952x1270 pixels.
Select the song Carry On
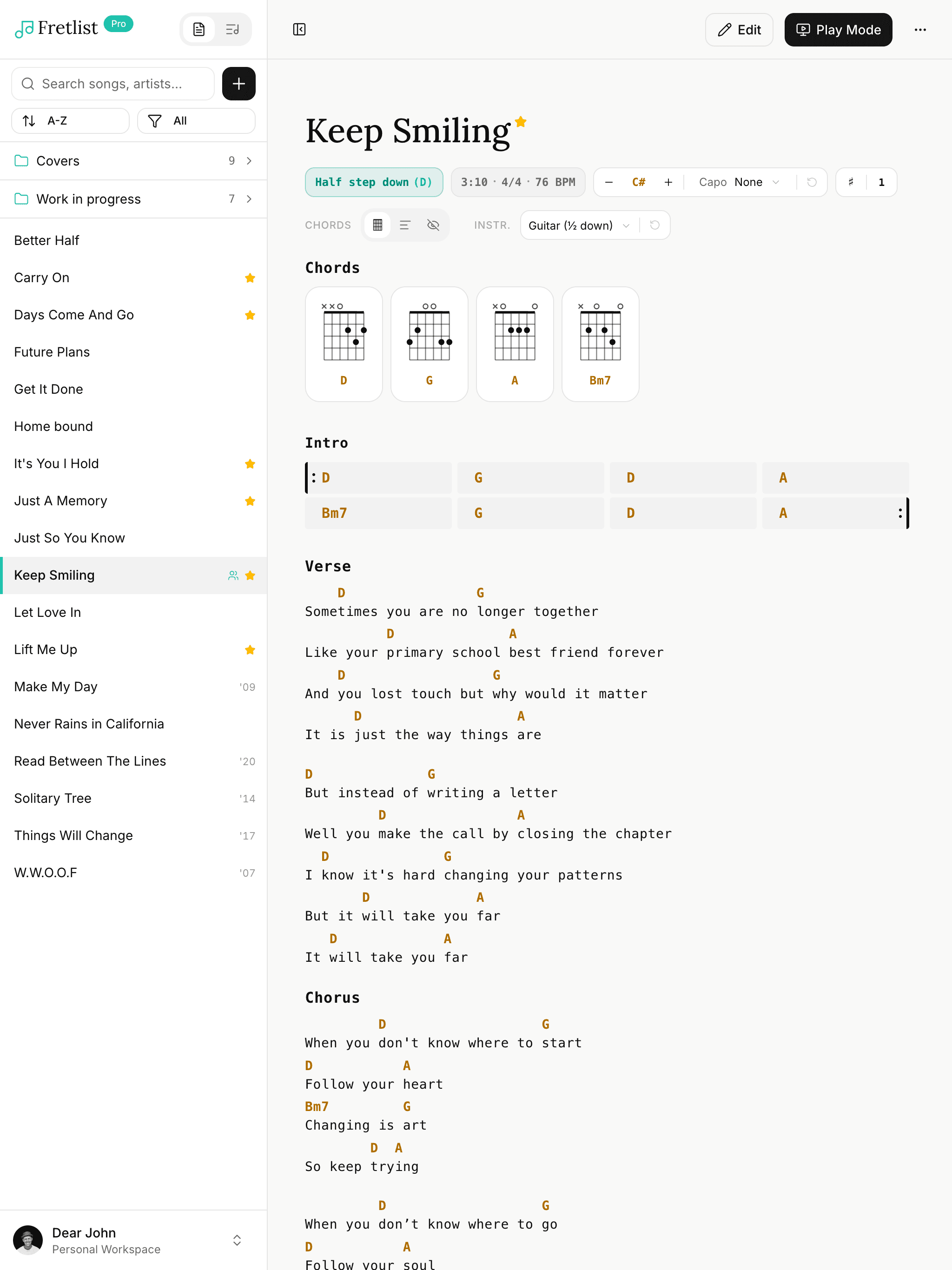coord(133,278)
